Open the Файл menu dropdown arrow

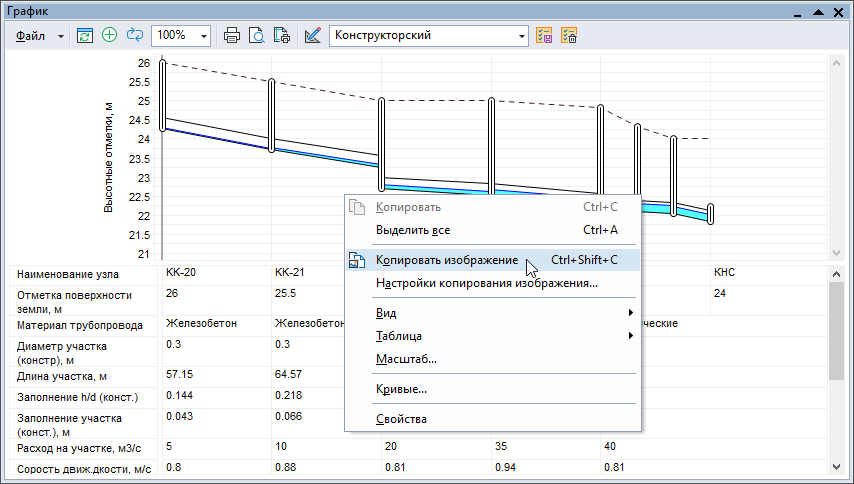(x=61, y=35)
